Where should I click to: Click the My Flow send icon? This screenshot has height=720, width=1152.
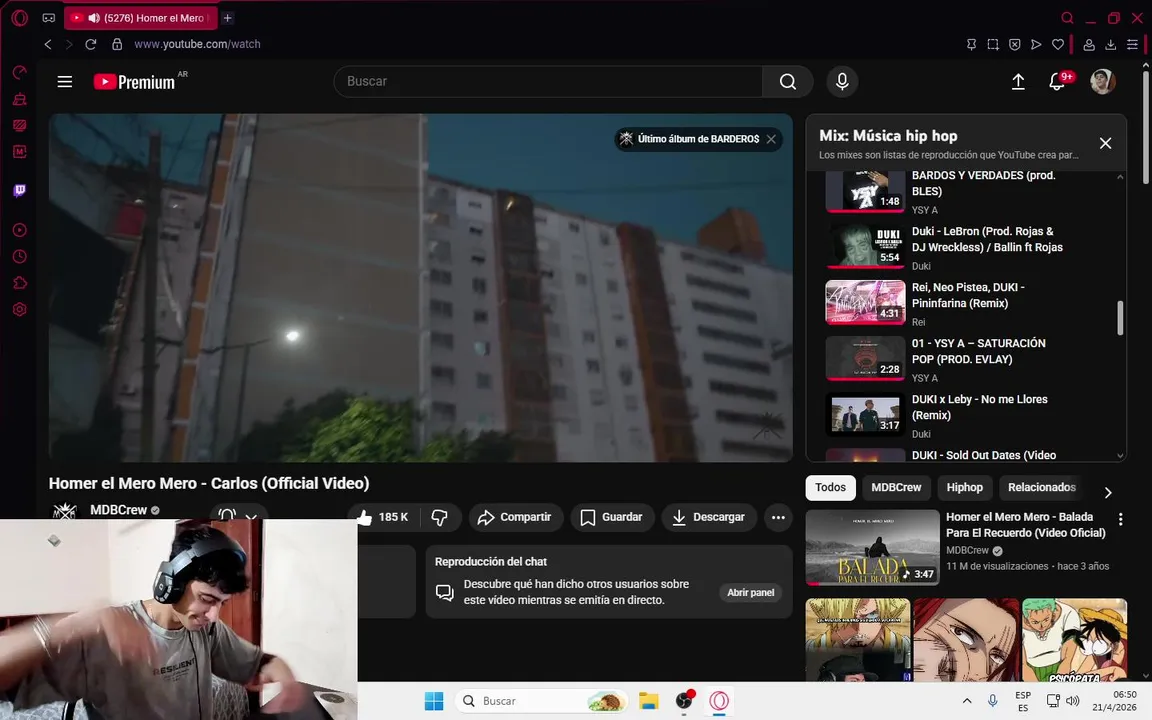tap(1036, 44)
